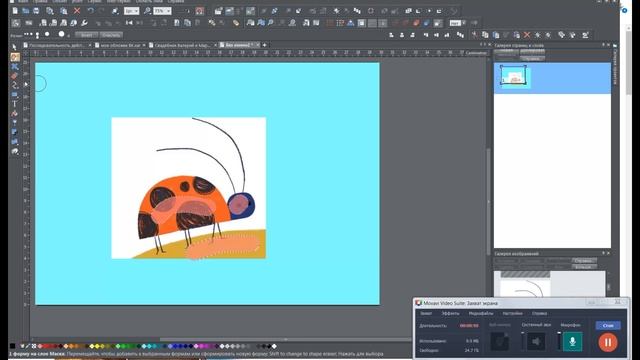Click the magnifier zoom icon beside the 75% box
640x360 pixels.
coord(147,11)
